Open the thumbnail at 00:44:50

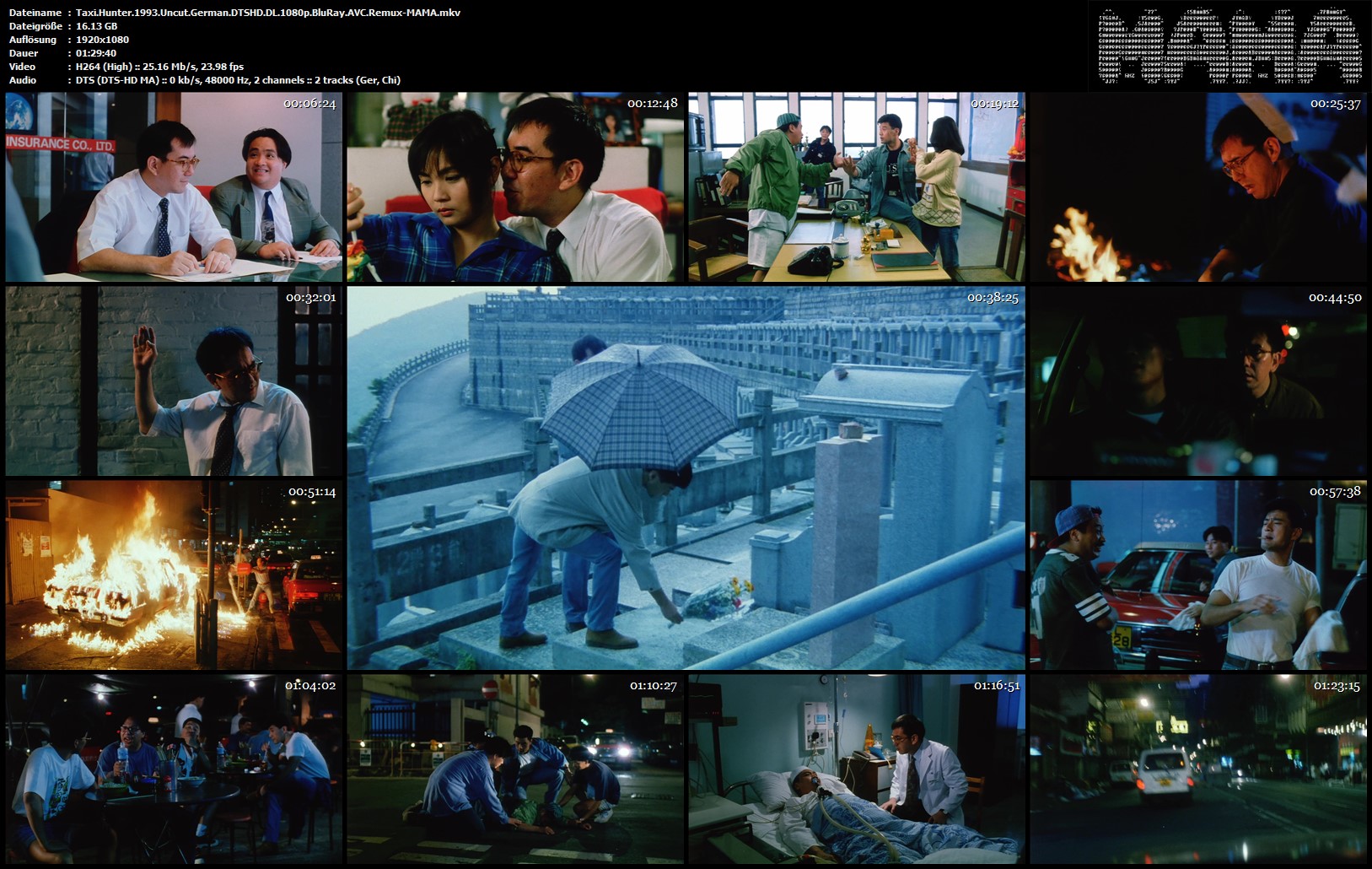(x=1198, y=381)
